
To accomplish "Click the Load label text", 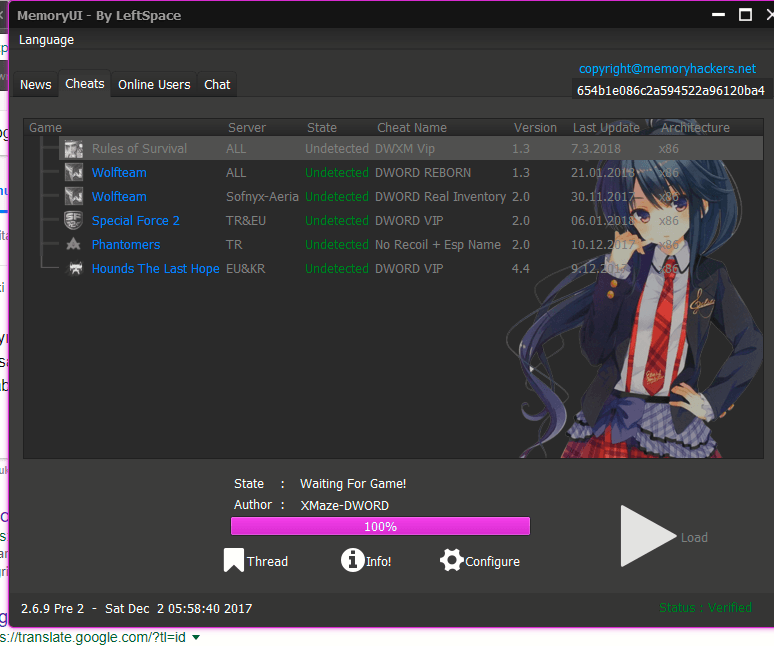I will 694,537.
